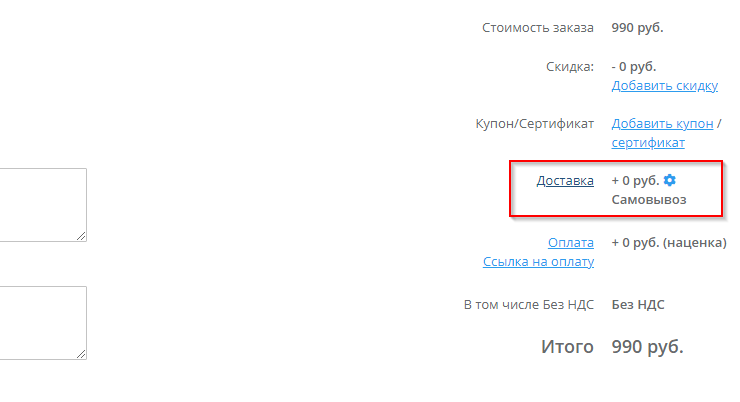Click the lower text area resize handle
Screen dimensions: 740x402
[81, 354]
